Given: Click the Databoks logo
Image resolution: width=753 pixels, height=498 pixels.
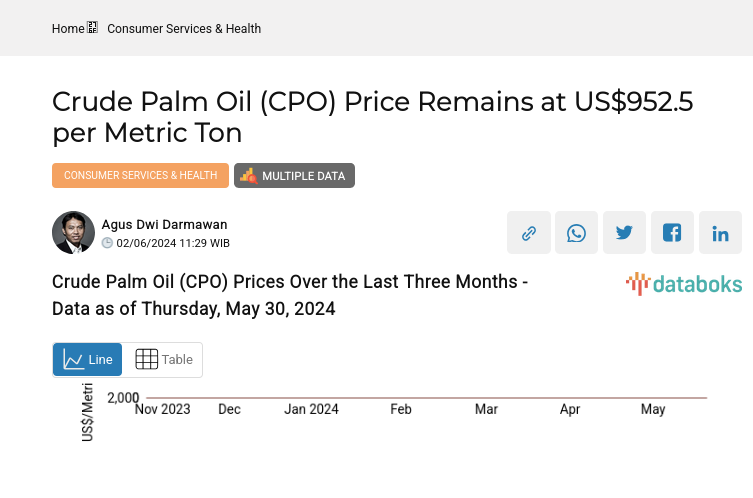Looking at the screenshot, I should coord(684,284).
